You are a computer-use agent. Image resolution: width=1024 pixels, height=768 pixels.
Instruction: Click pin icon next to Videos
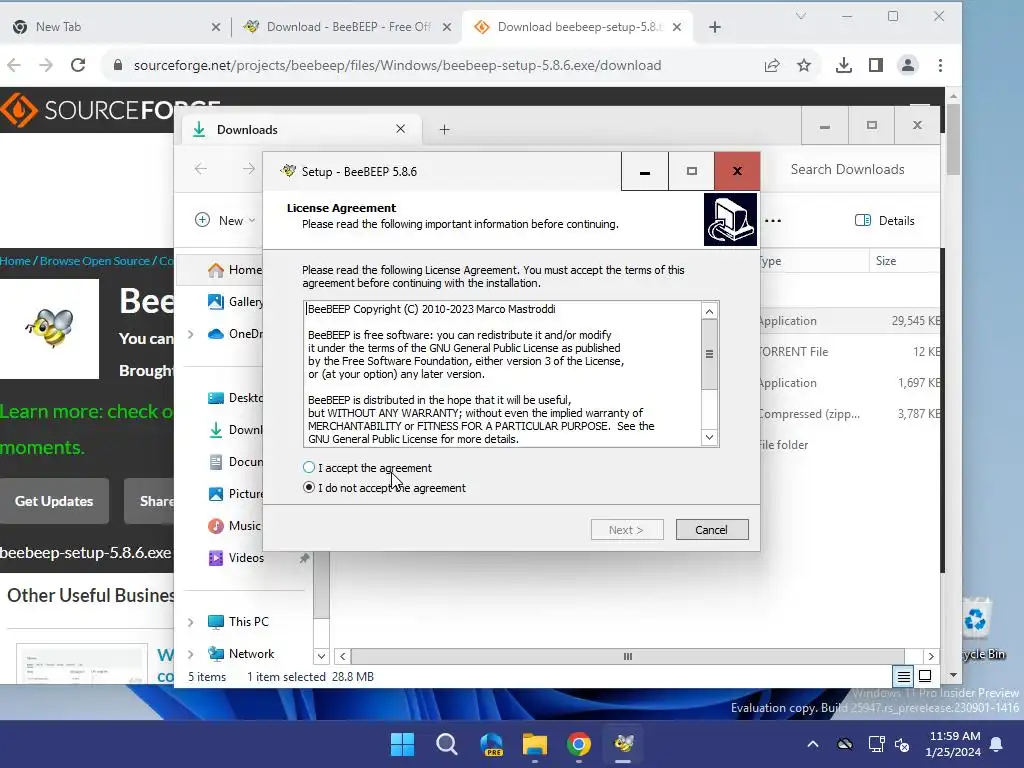pyautogui.click(x=304, y=558)
